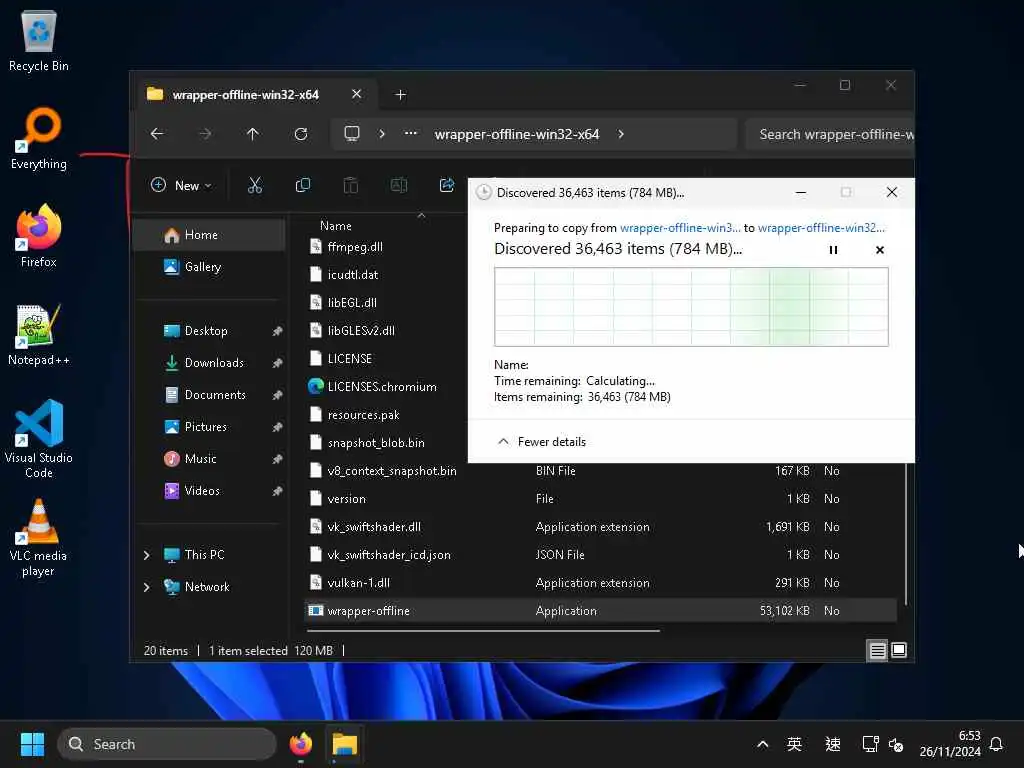Viewport: 1024px width, 768px height.
Task: Click the destination folder link in copy dialog
Action: click(x=821, y=228)
